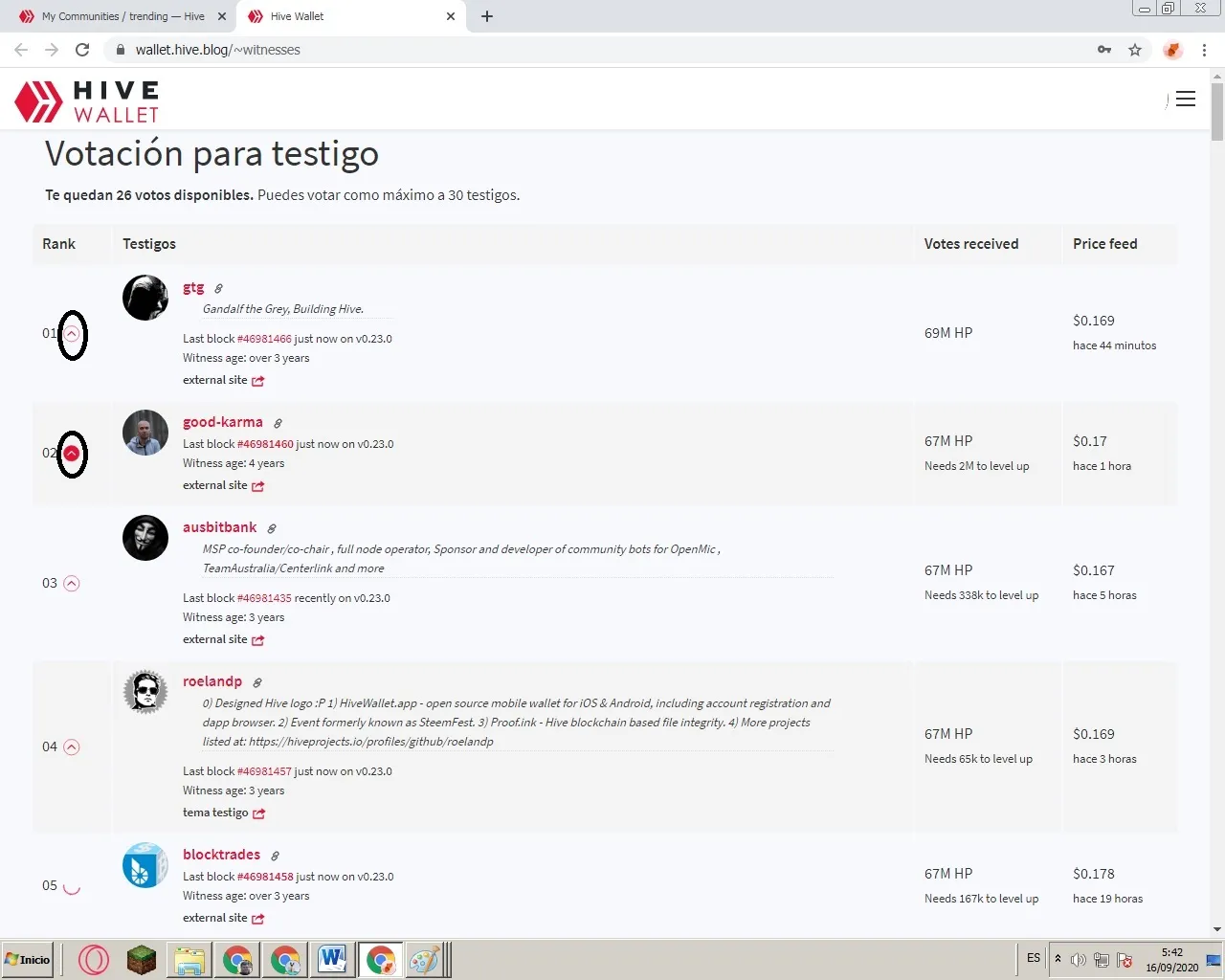Open Chrome's three-dot menu
The width and height of the screenshot is (1225, 980).
1204,50
